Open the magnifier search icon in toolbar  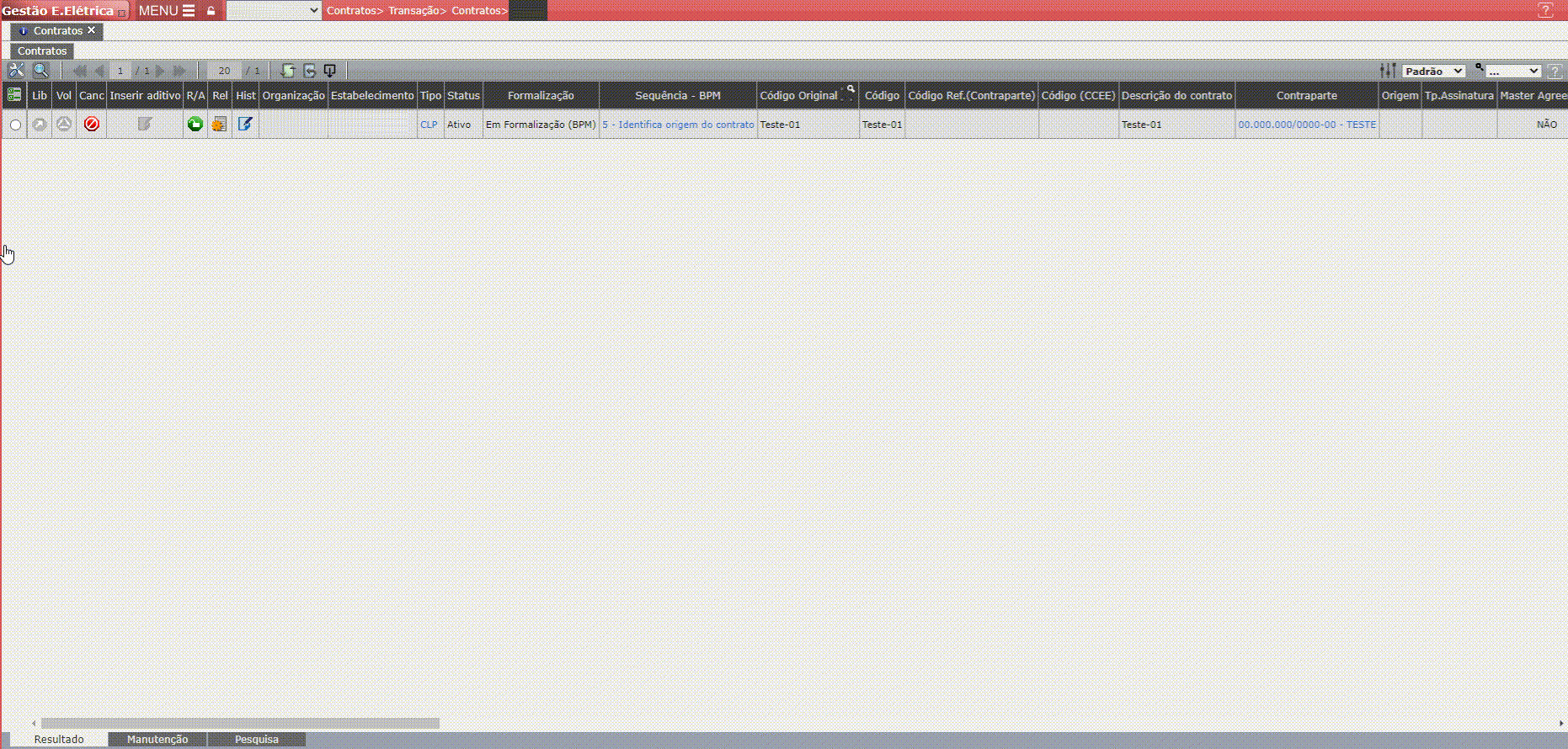40,71
